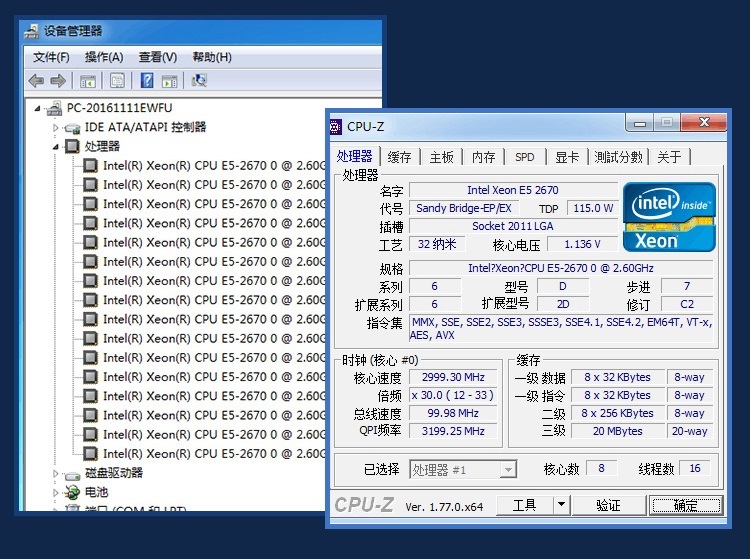Open the 处理器 #1 selection dropdown
Image resolution: width=750 pixels, height=559 pixels.
[508, 470]
